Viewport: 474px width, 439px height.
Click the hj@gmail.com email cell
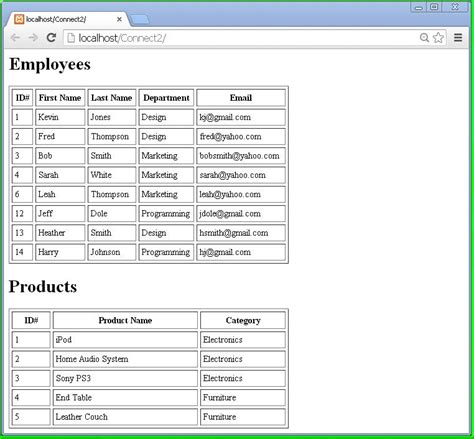tap(241, 252)
